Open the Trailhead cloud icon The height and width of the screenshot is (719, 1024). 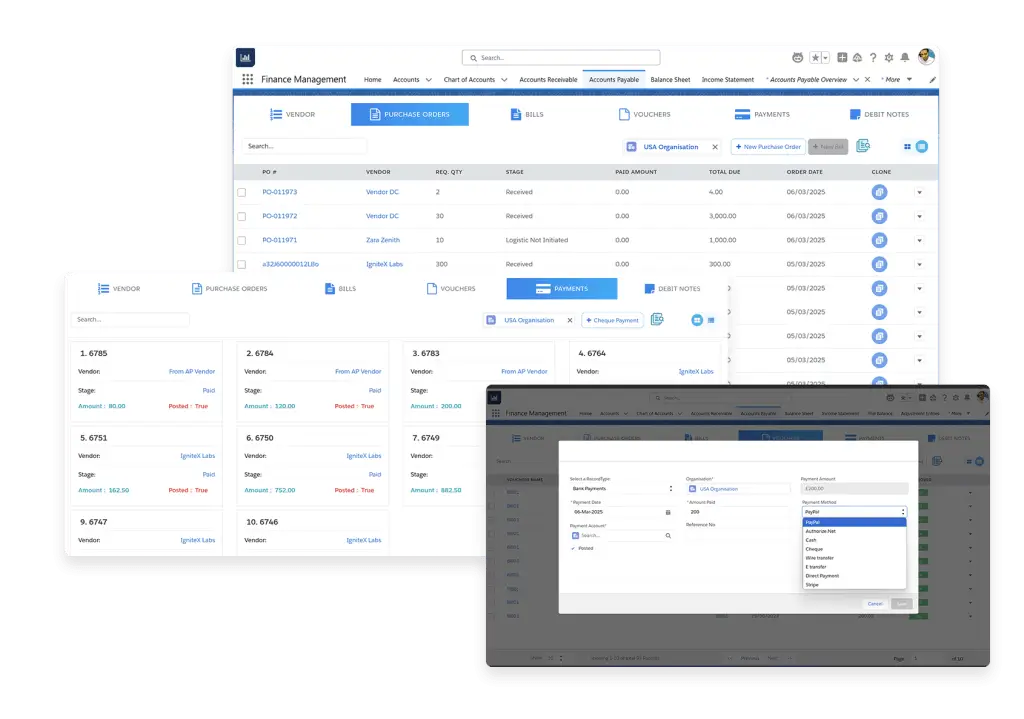(x=857, y=57)
